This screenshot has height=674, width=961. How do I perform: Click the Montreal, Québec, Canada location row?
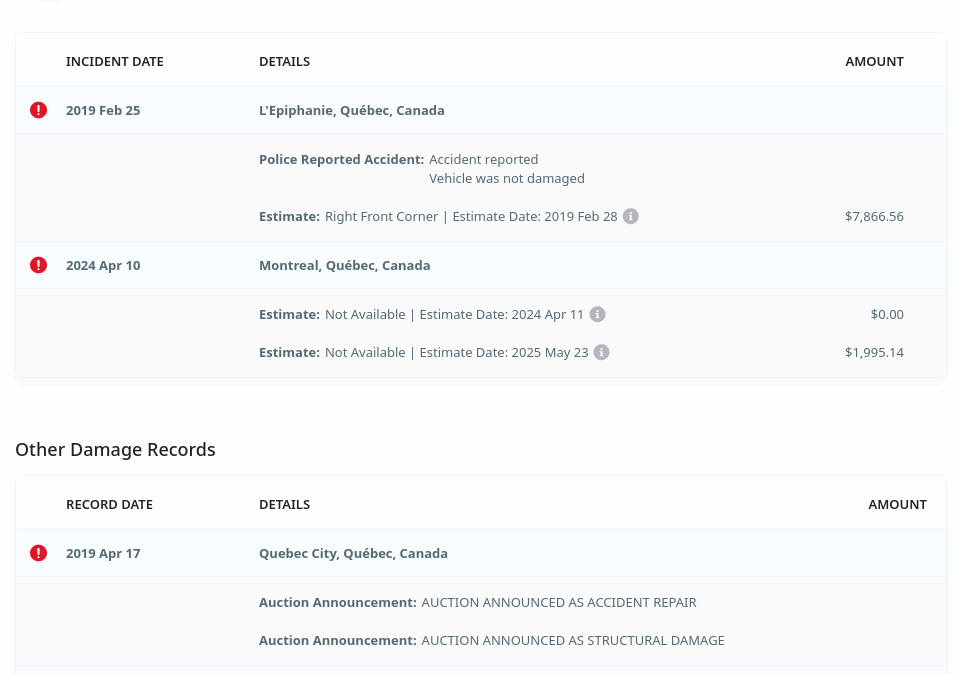click(344, 265)
